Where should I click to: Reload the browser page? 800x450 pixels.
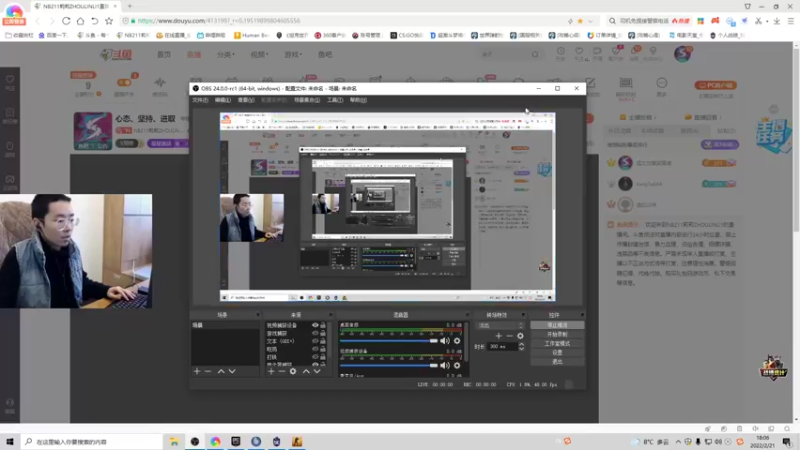pos(66,21)
